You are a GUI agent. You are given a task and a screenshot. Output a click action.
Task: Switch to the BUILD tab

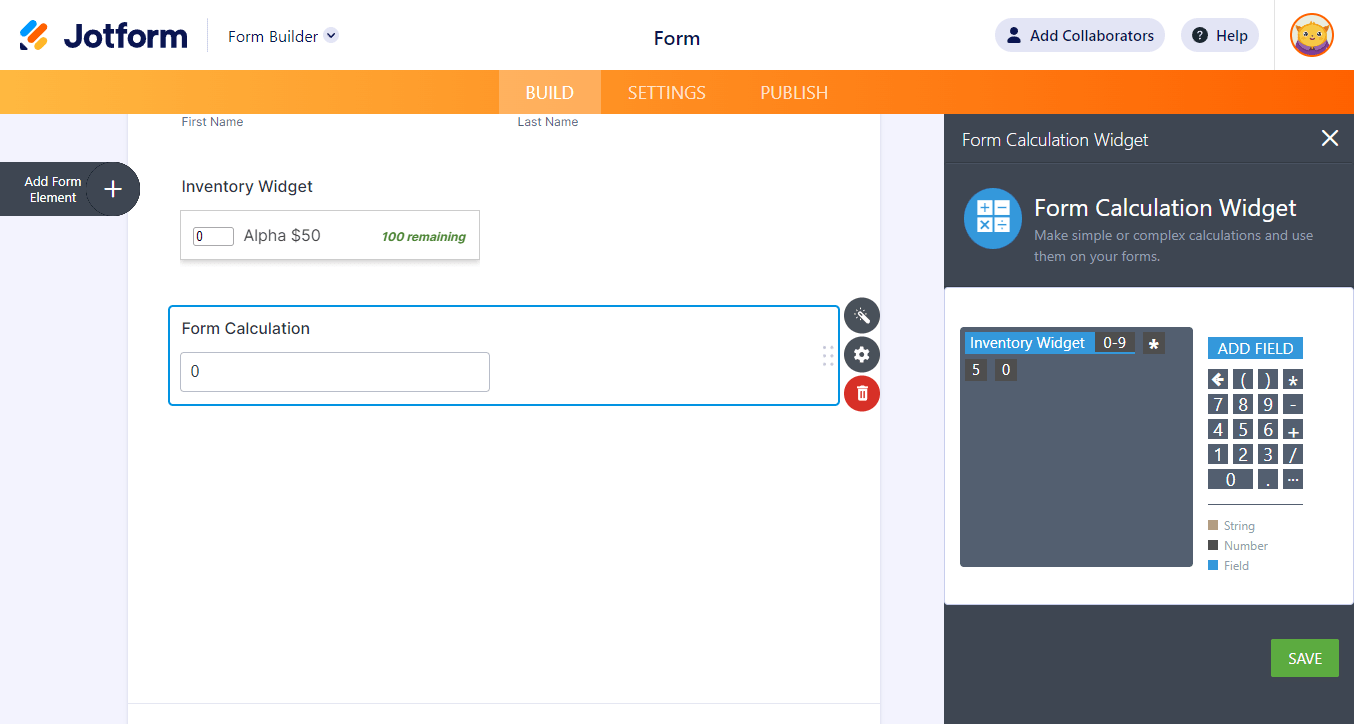point(550,92)
